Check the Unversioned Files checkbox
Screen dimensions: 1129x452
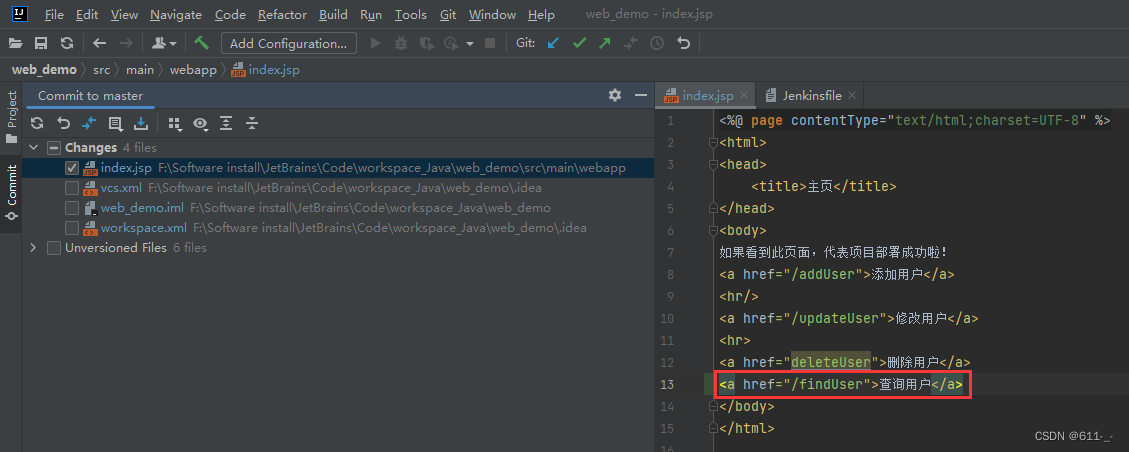pos(53,248)
